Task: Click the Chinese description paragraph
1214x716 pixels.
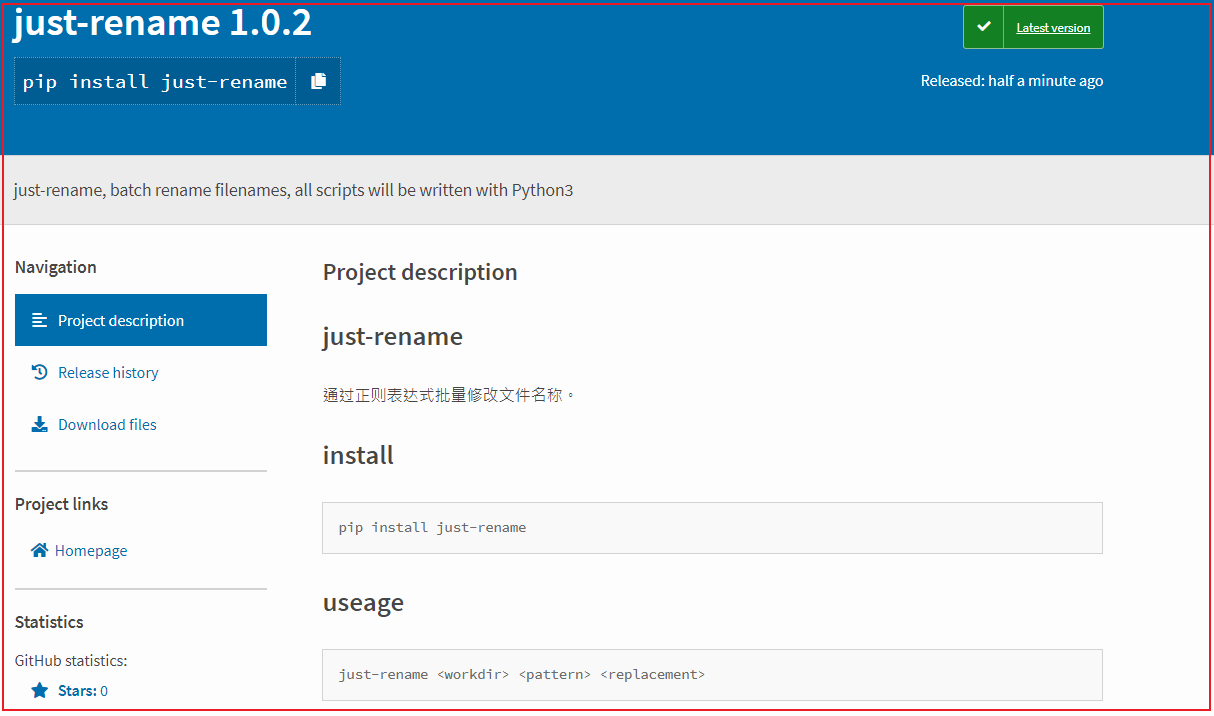Action: [450, 395]
